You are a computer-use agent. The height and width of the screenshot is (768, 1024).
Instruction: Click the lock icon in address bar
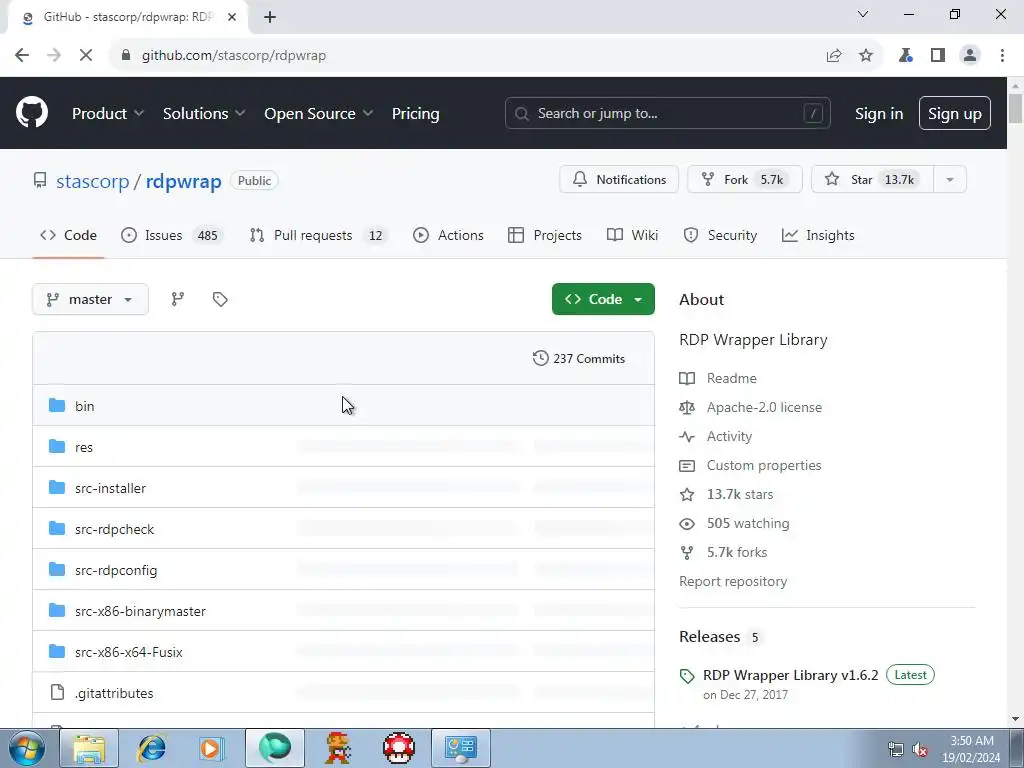126,56
